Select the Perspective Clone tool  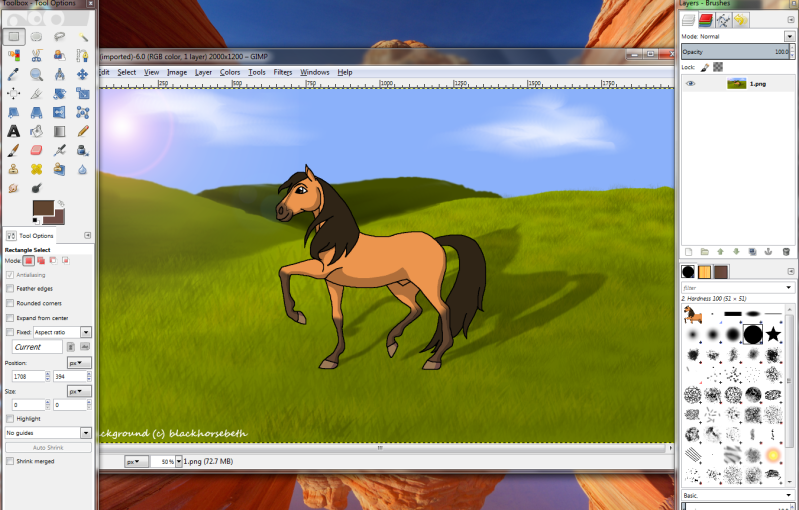pos(60,169)
